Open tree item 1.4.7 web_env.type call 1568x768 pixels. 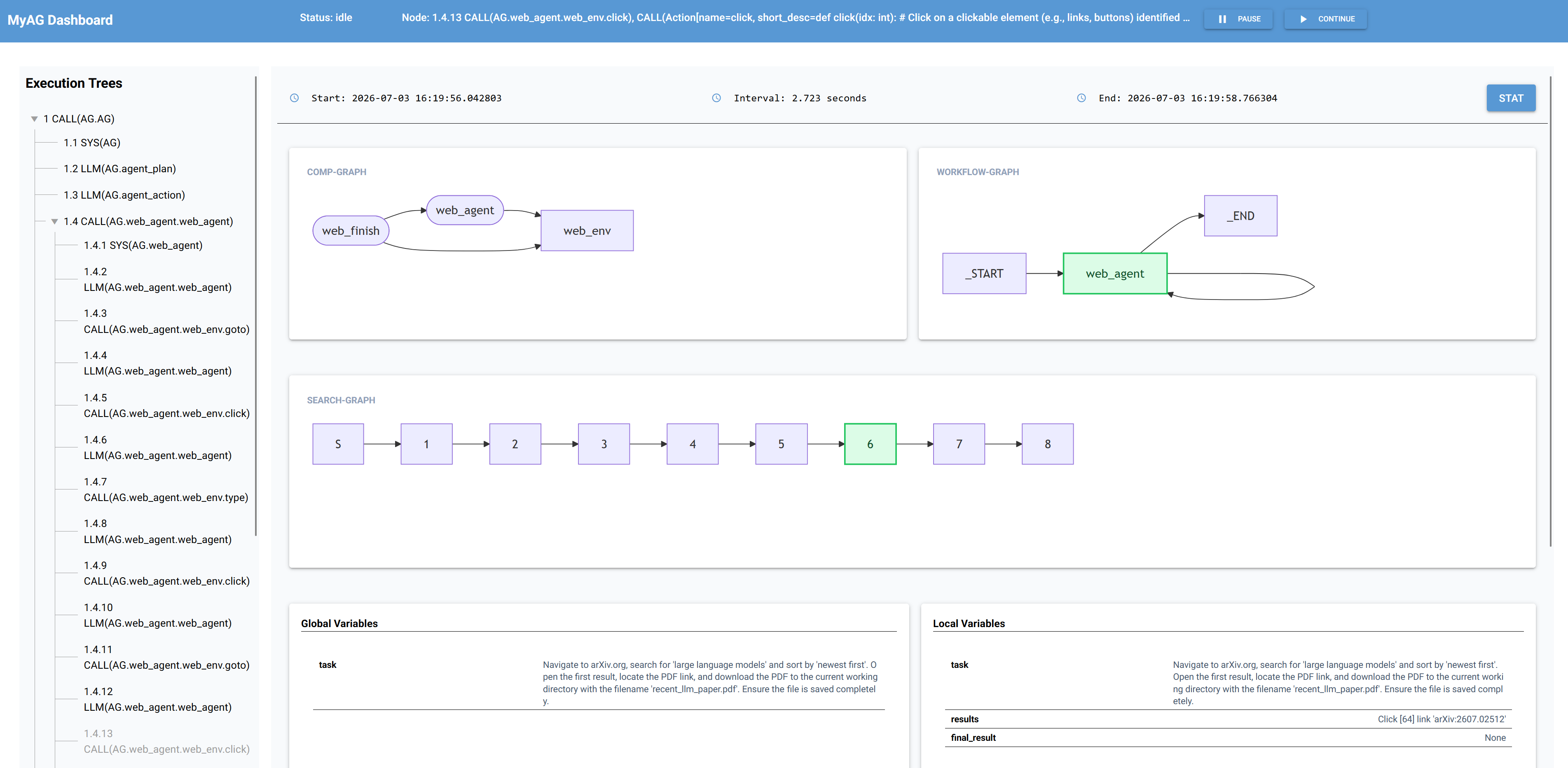(166, 490)
